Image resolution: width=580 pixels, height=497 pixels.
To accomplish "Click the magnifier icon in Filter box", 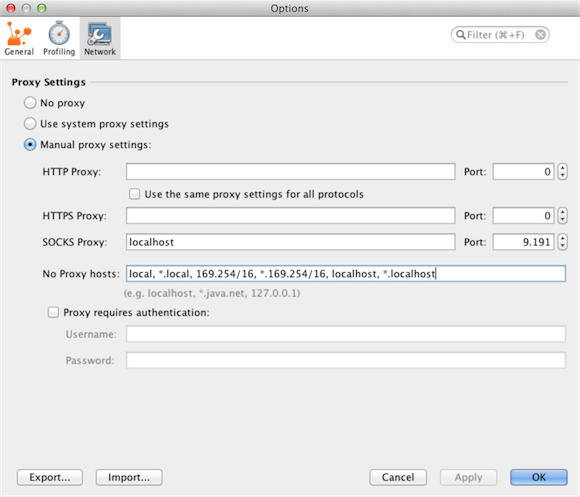I will pyautogui.click(x=461, y=35).
